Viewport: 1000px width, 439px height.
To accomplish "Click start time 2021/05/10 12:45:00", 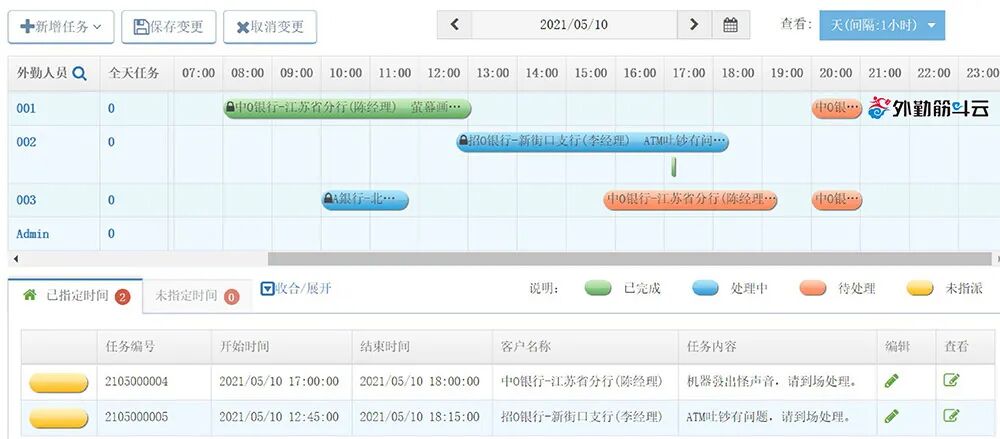I will click(279, 417).
